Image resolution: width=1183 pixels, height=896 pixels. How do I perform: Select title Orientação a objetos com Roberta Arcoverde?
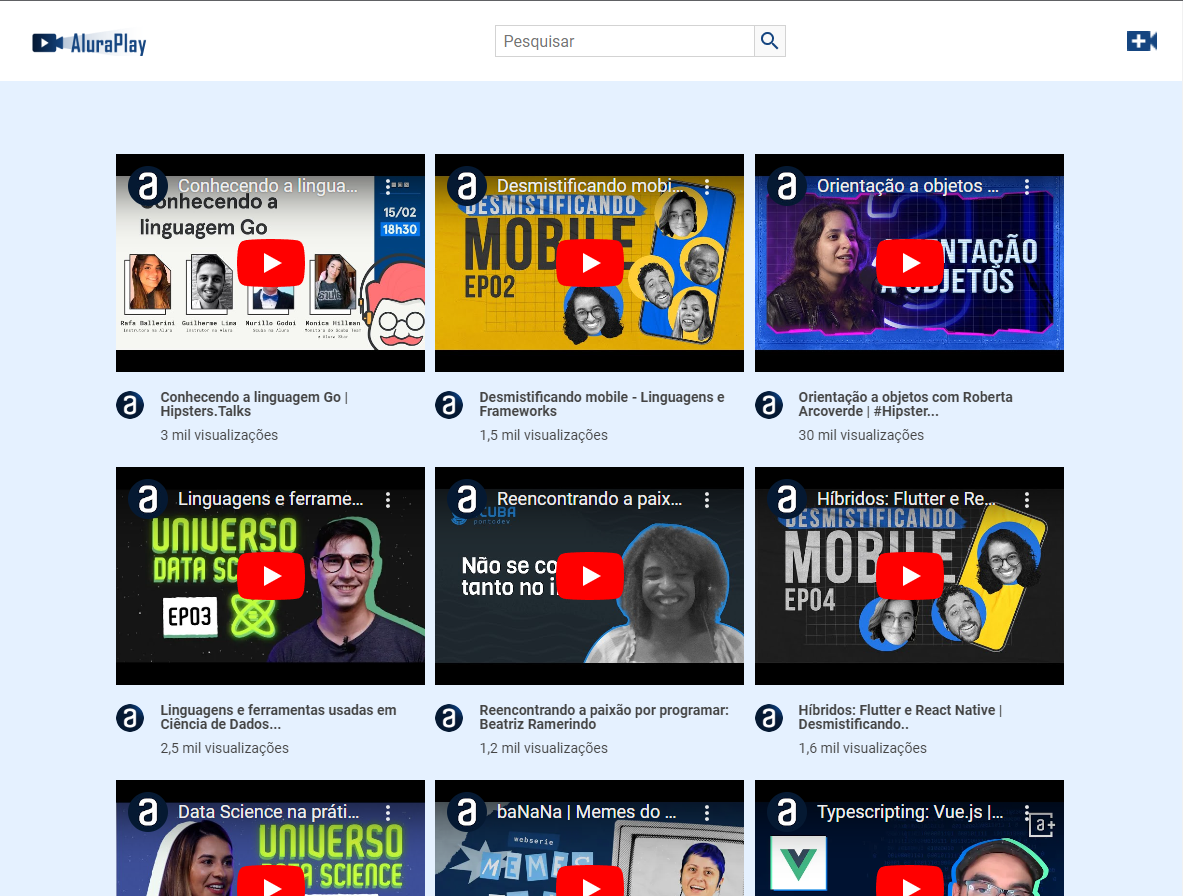(905, 404)
